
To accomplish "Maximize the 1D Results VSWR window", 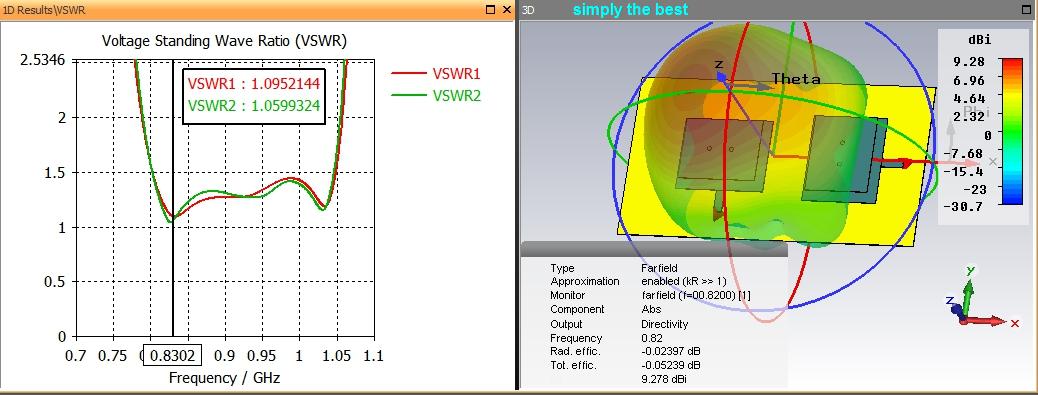I will [x=491, y=10].
